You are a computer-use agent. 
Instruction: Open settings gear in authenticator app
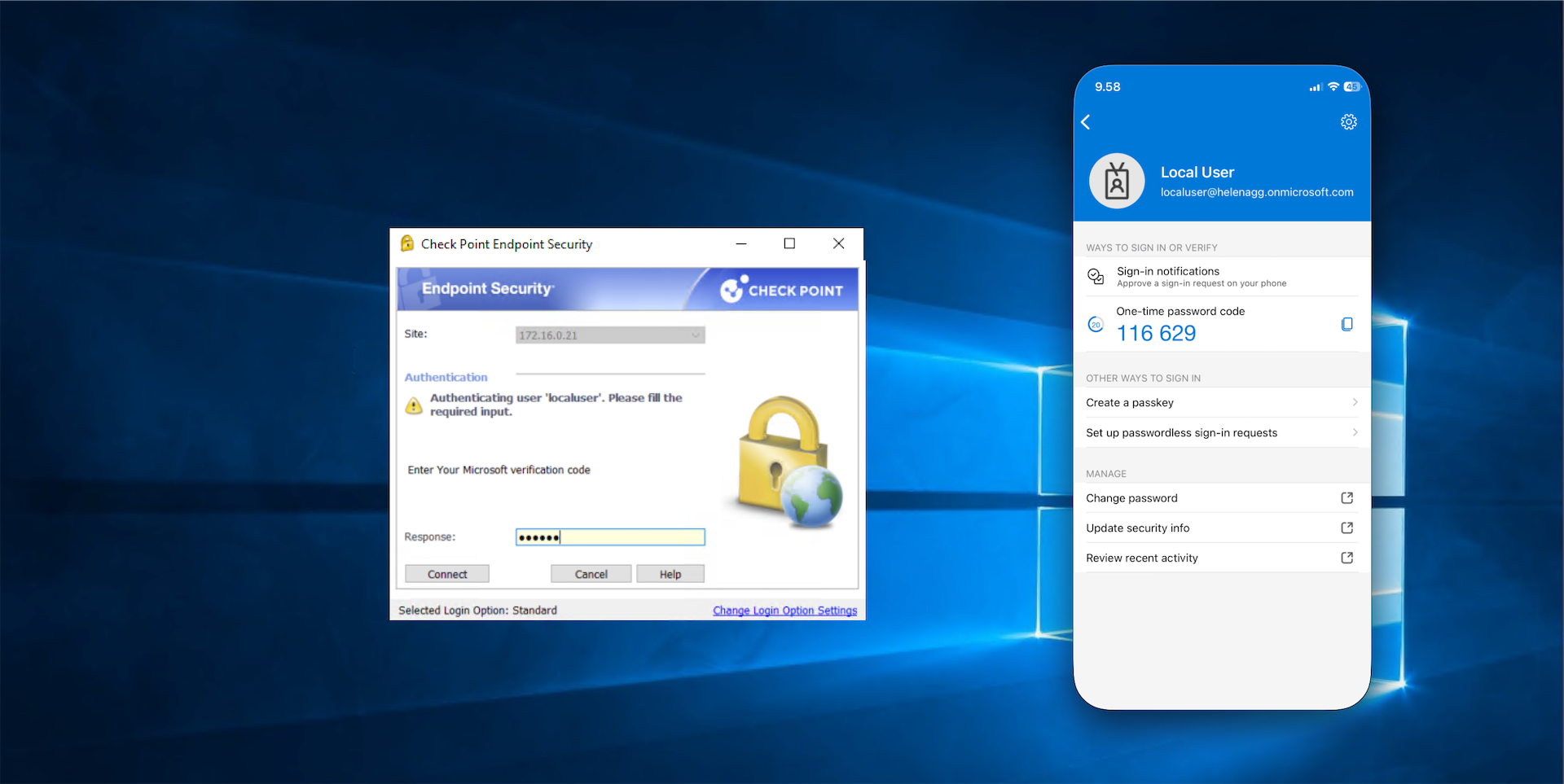point(1348,122)
